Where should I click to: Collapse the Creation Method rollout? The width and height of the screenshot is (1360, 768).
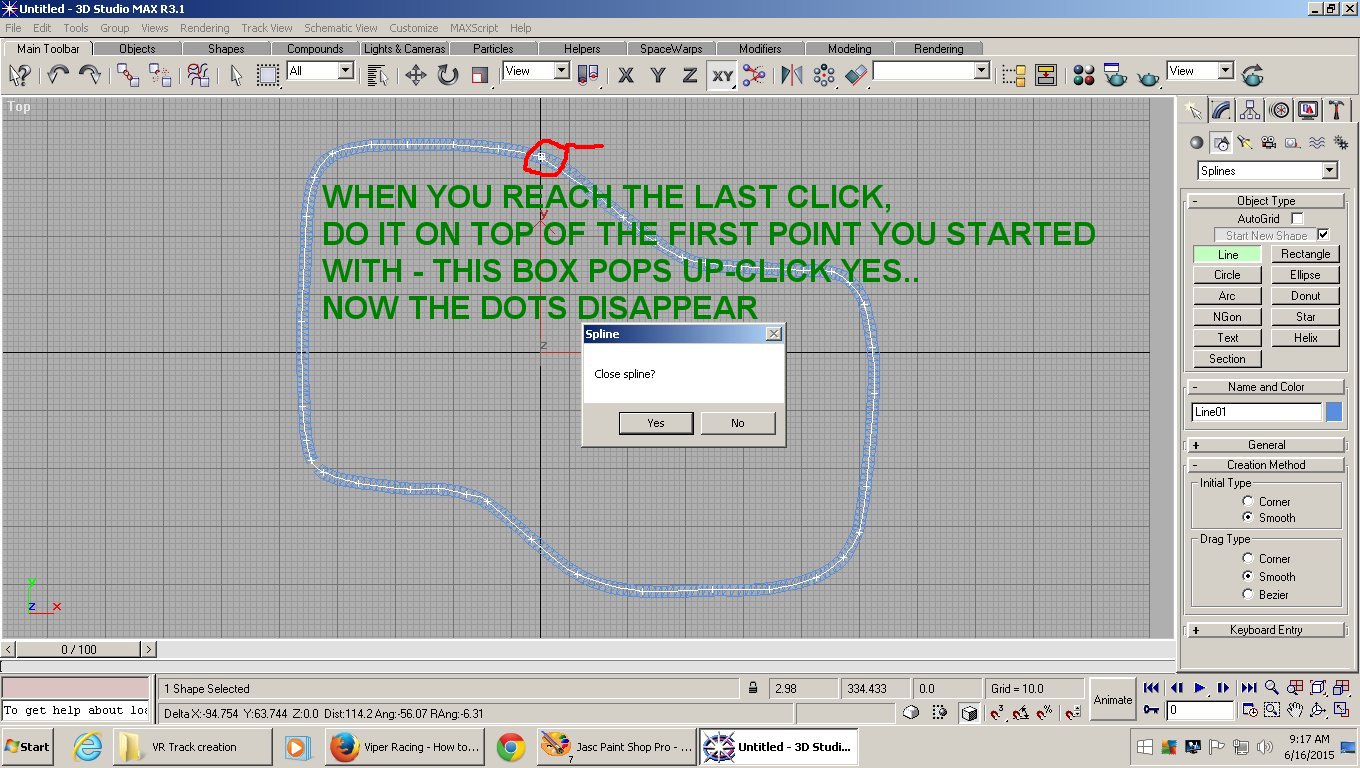click(x=1266, y=465)
